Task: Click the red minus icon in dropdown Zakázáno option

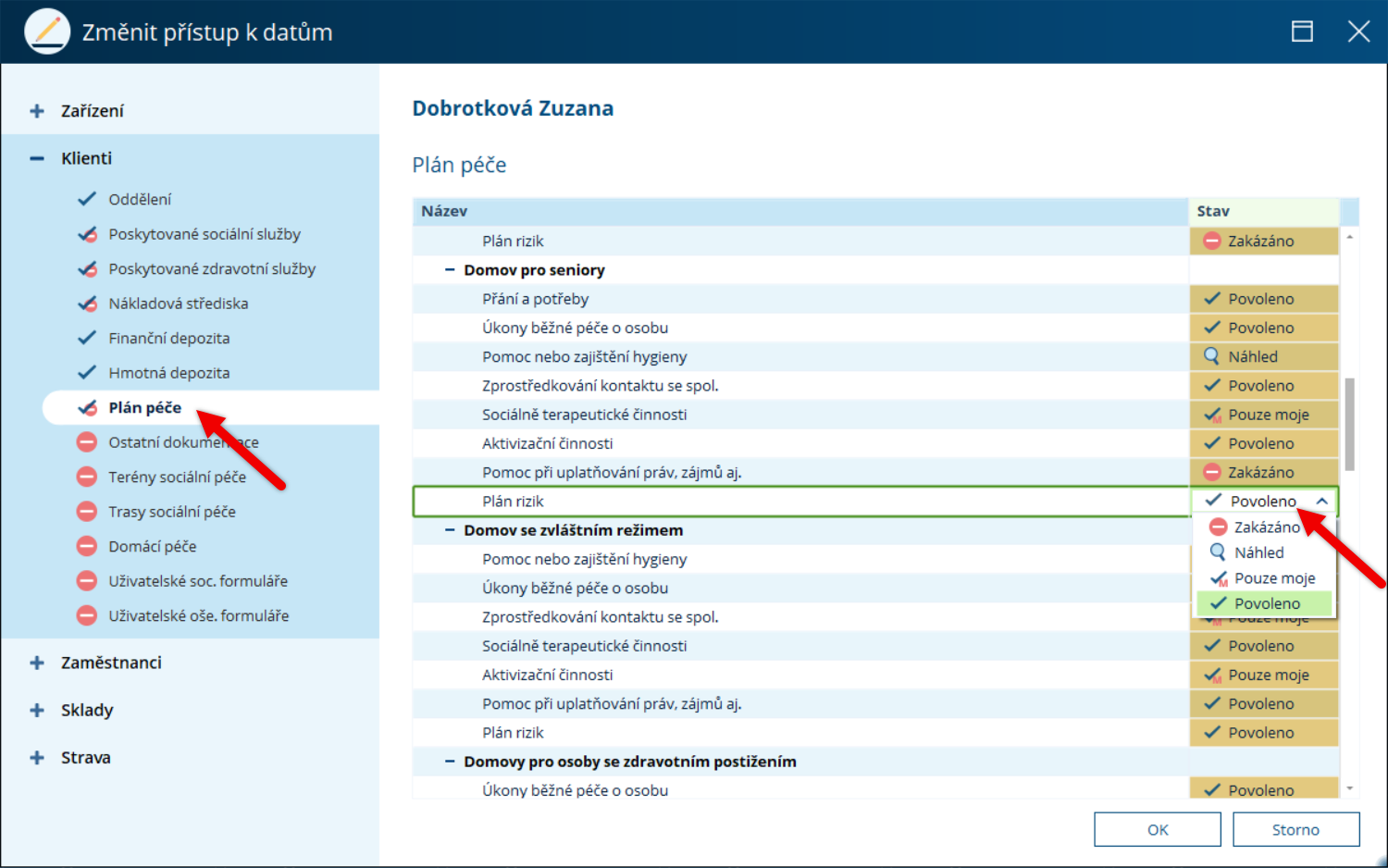Action: tap(1219, 527)
